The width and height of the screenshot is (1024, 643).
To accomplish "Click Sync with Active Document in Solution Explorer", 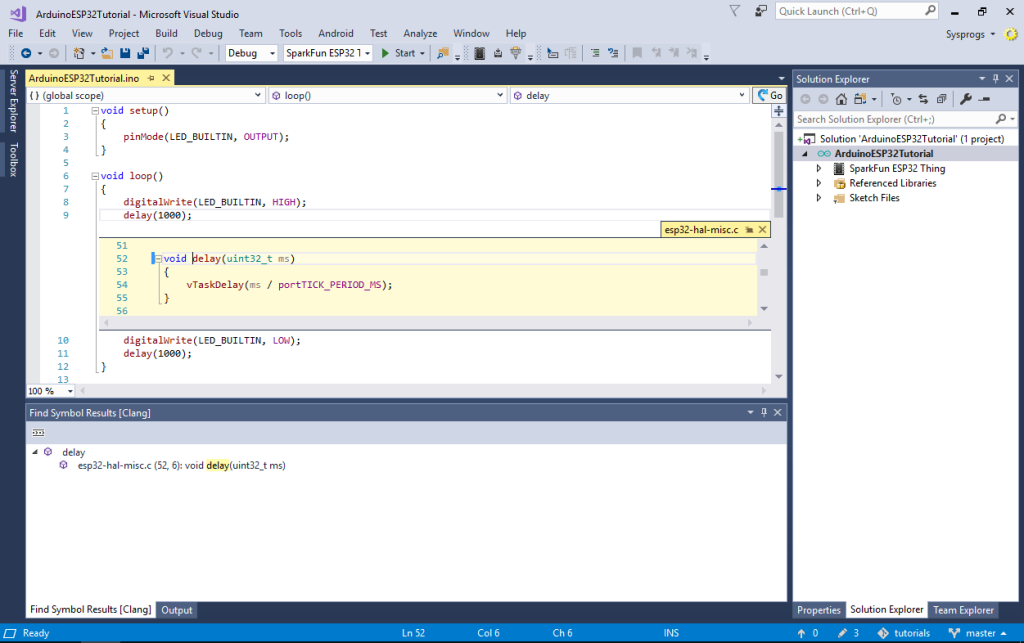I will coord(923,99).
